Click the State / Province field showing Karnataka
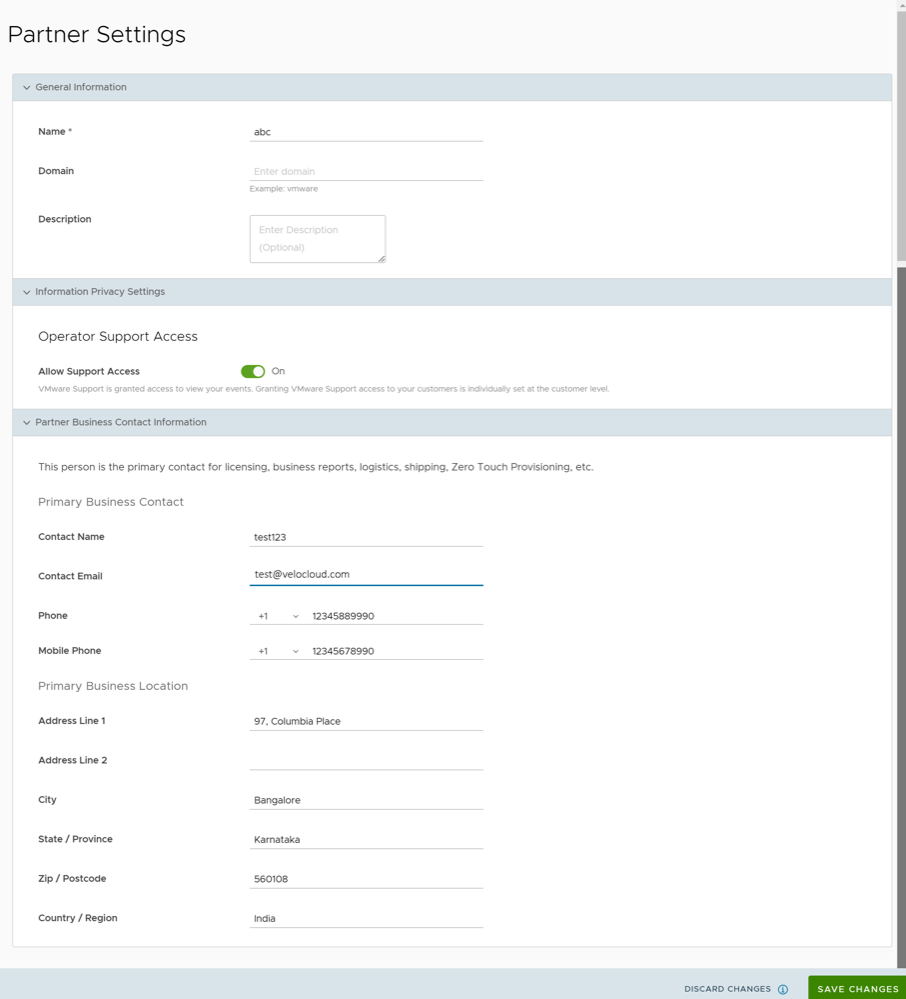906x999 pixels. click(x=366, y=838)
